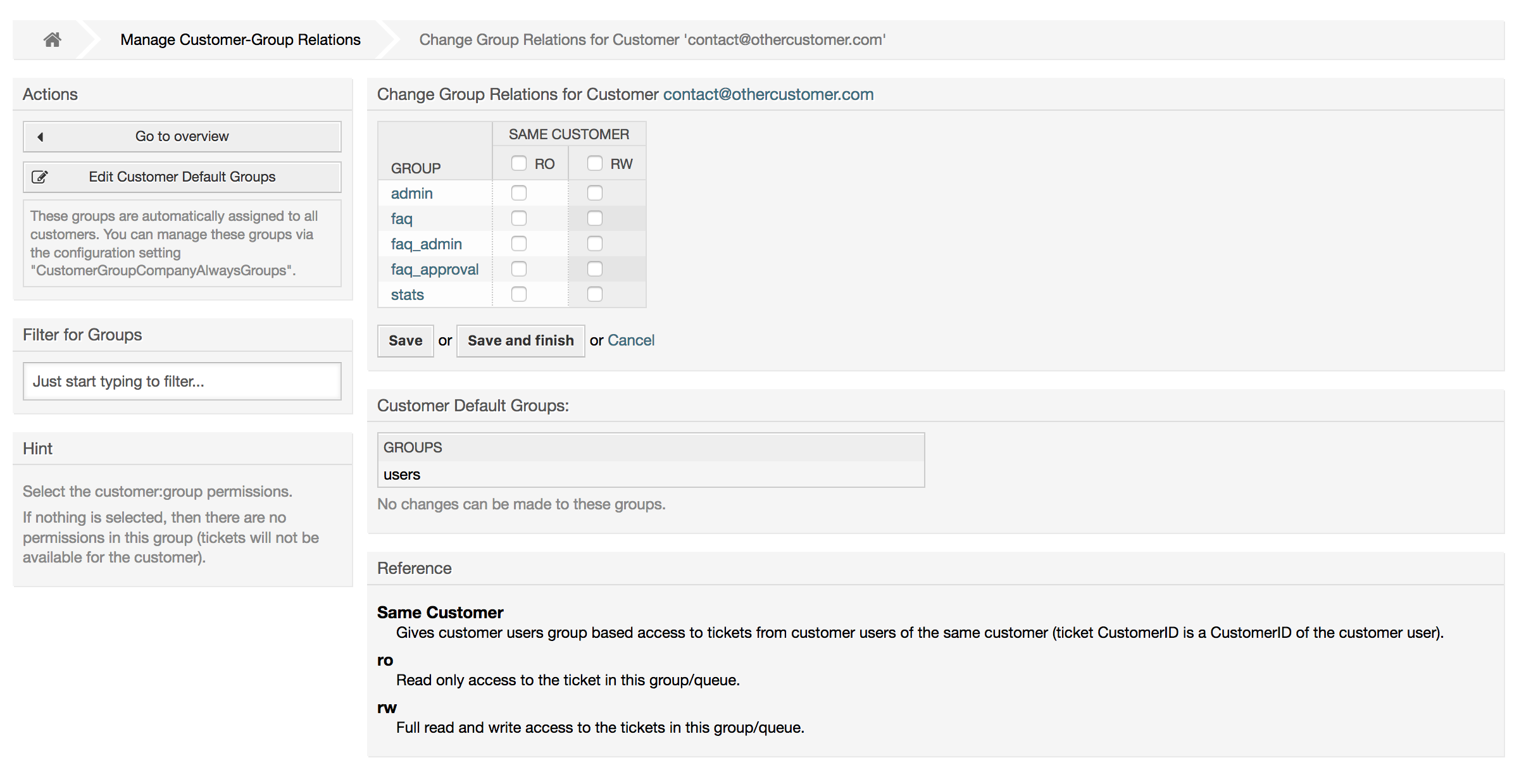The width and height of the screenshot is (1519, 784).
Task: Enable RO access for faq_approval group
Action: [x=519, y=268]
